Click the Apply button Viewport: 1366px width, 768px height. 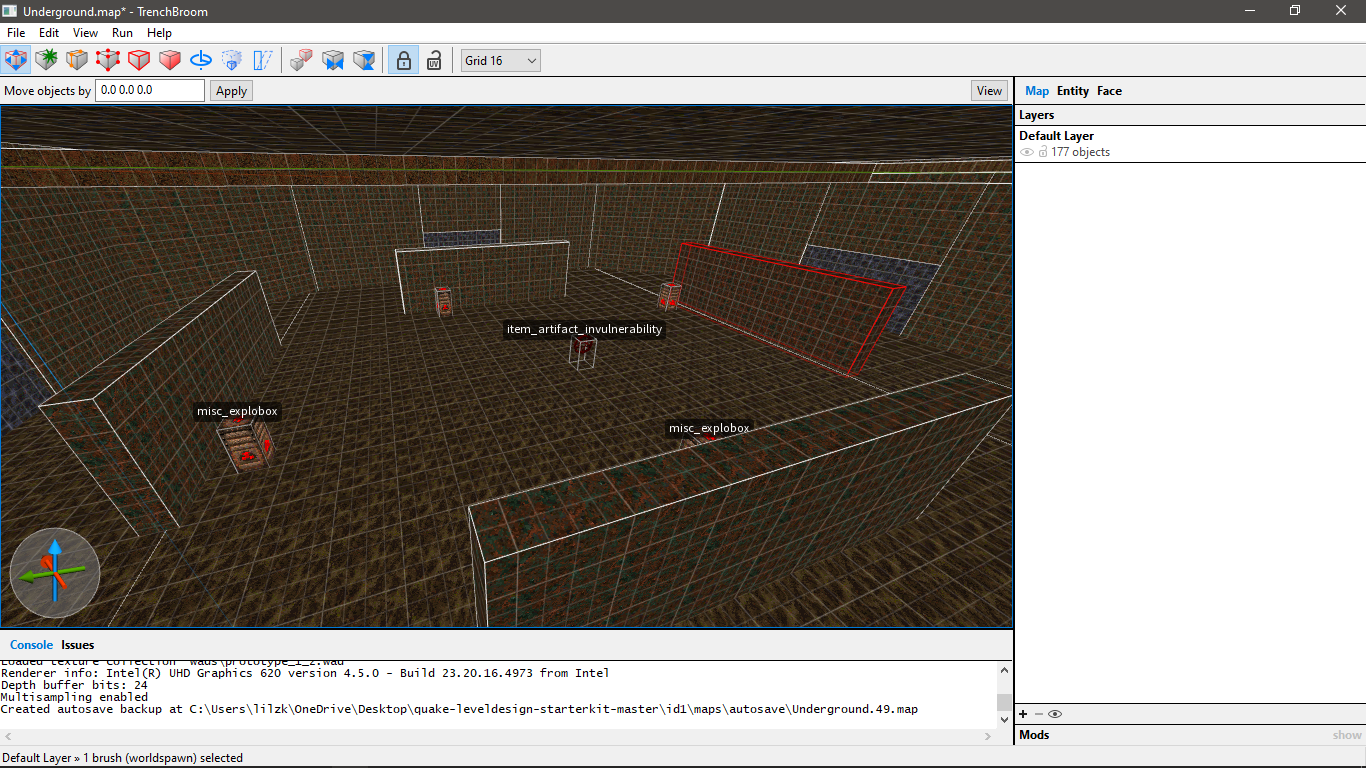pyautogui.click(x=232, y=91)
